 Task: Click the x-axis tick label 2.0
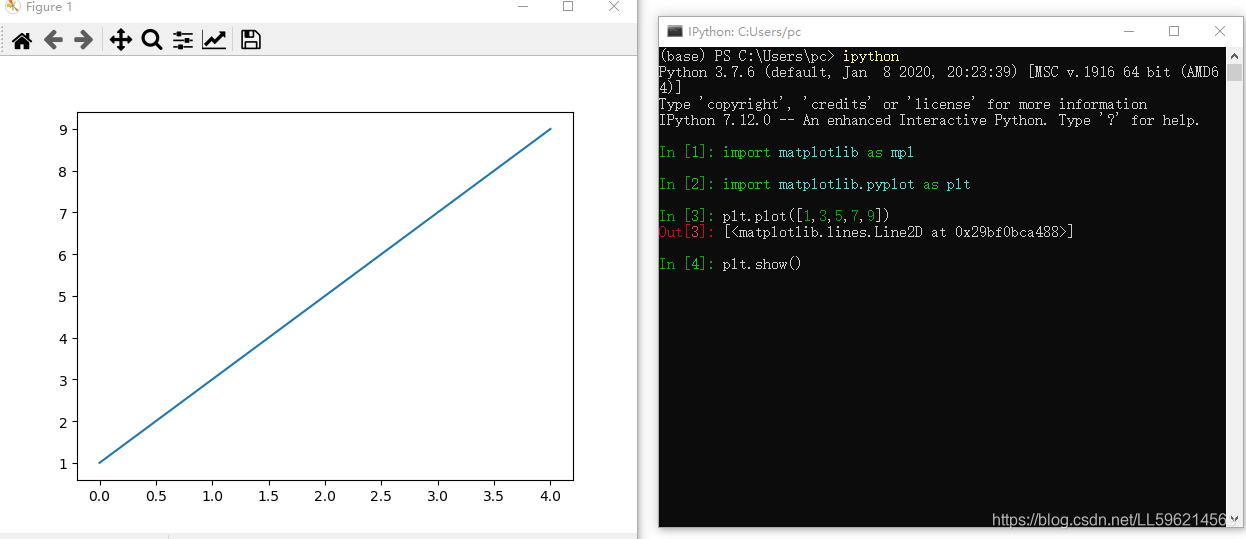pyautogui.click(x=325, y=495)
